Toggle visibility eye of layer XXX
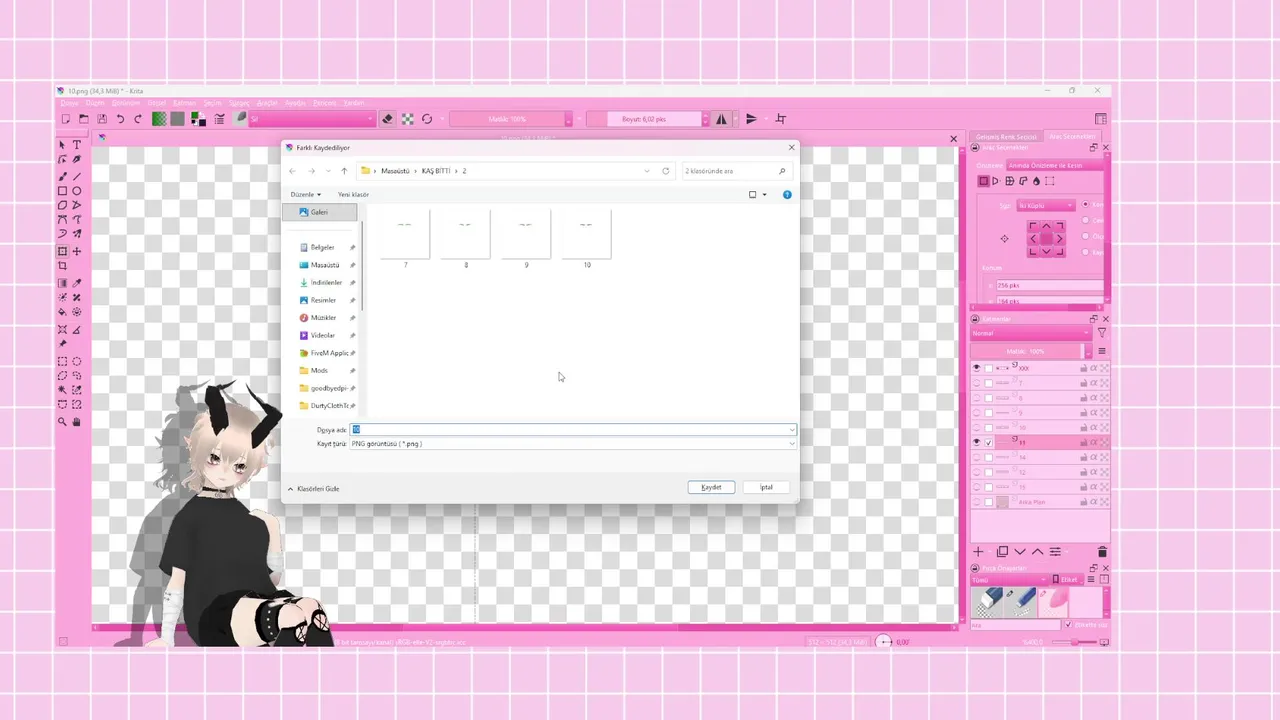This screenshot has width=1280, height=720. click(977, 368)
